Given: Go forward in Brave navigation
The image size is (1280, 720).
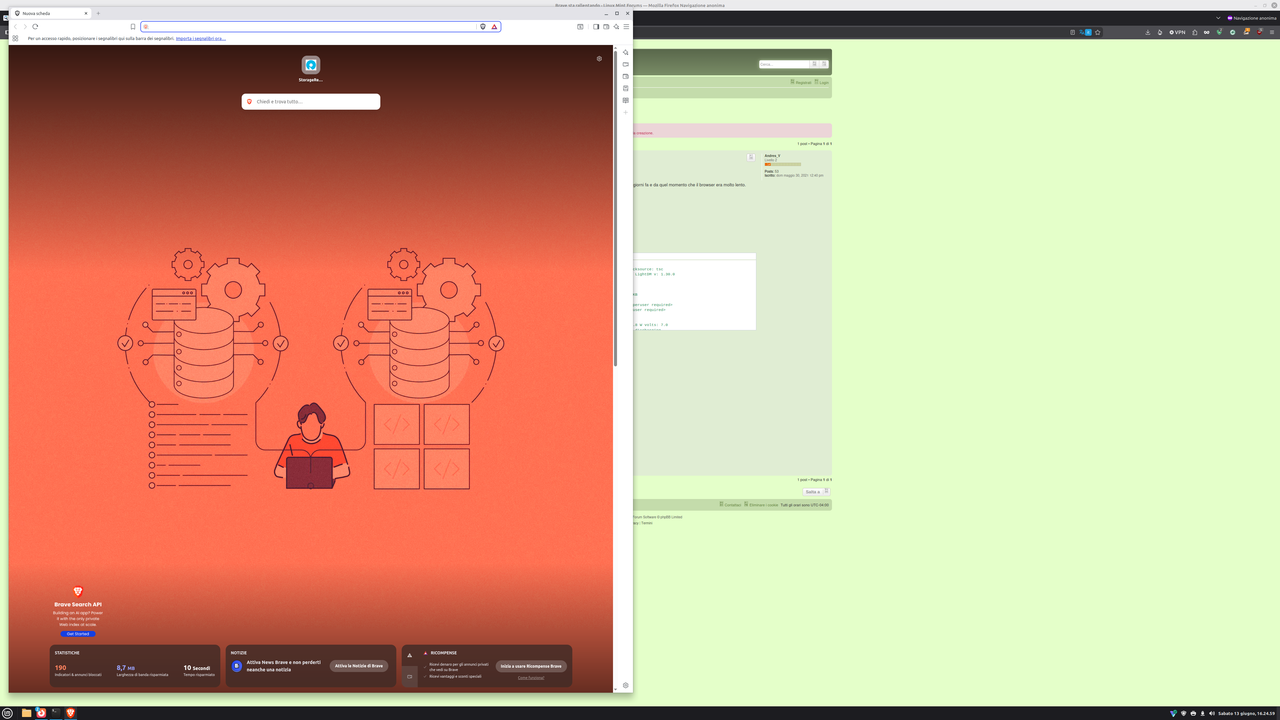Looking at the screenshot, I should (25, 27).
